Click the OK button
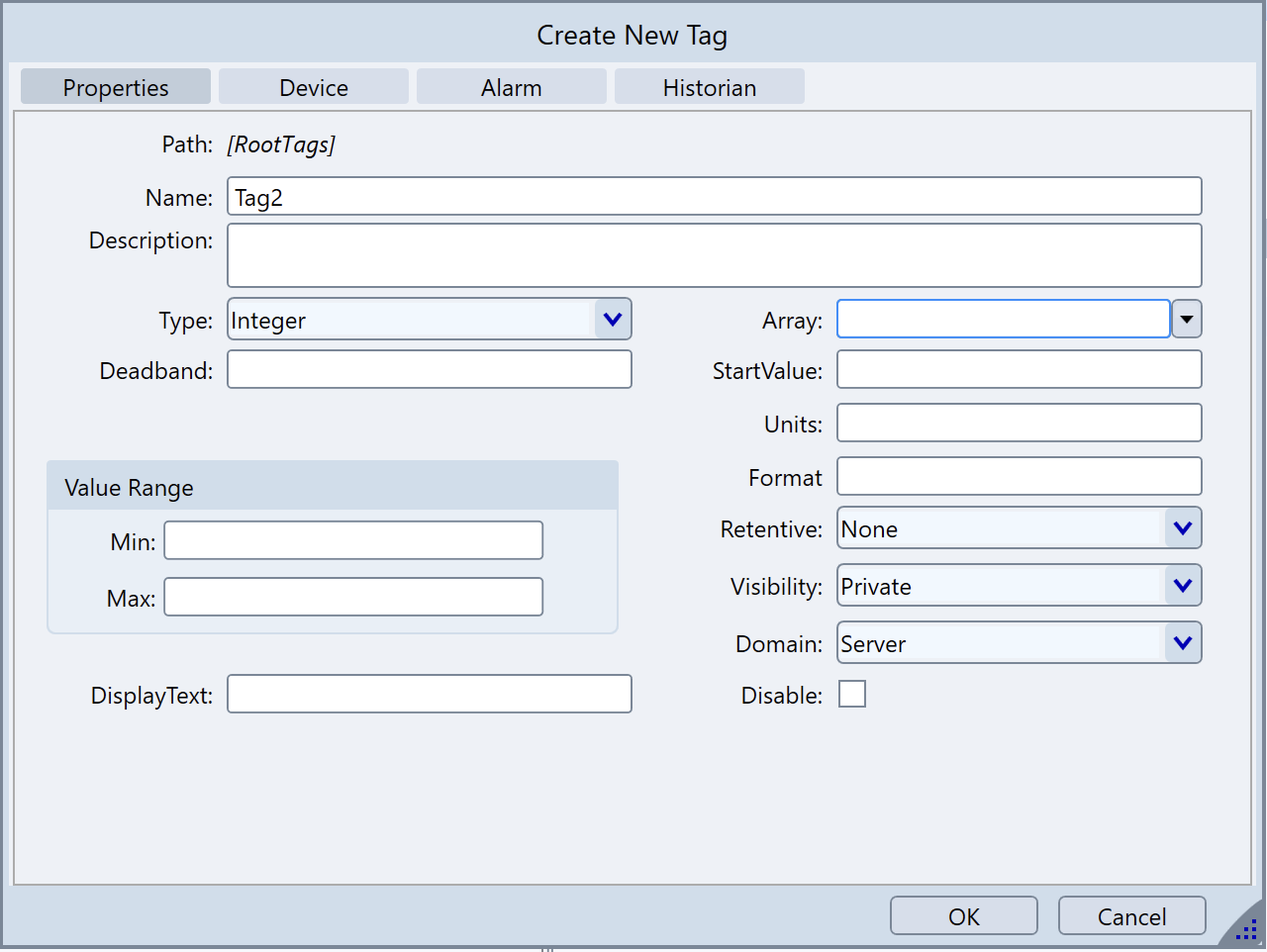 [x=963, y=916]
